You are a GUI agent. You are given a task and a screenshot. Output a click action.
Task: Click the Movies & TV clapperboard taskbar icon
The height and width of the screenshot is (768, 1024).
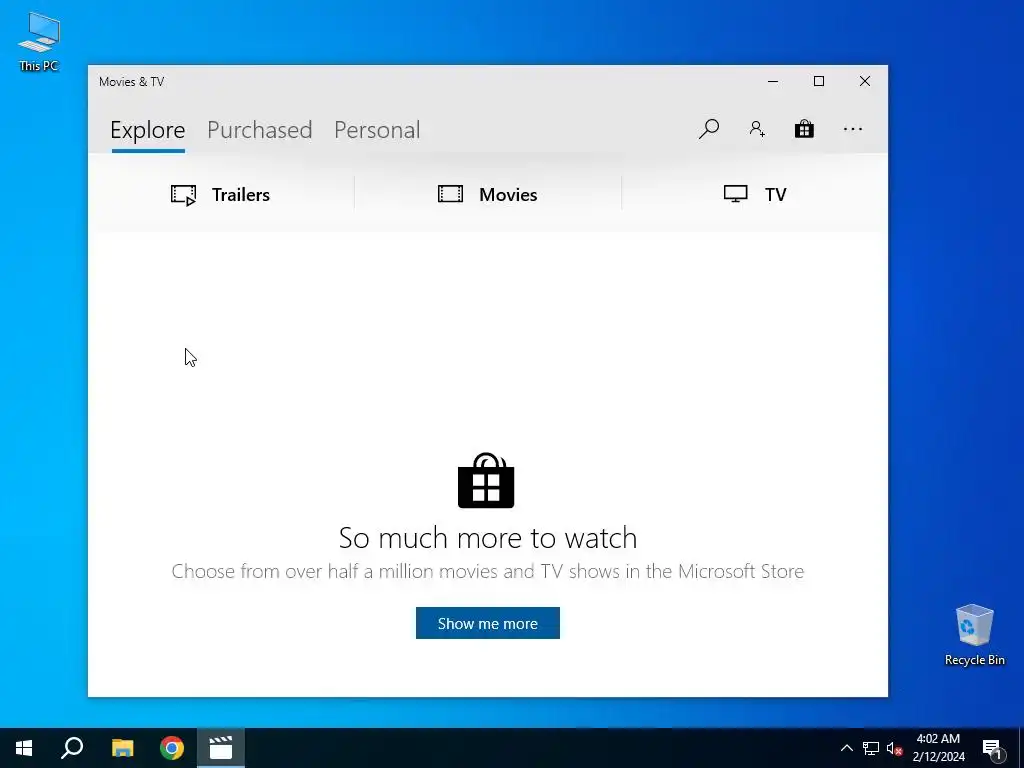point(221,748)
